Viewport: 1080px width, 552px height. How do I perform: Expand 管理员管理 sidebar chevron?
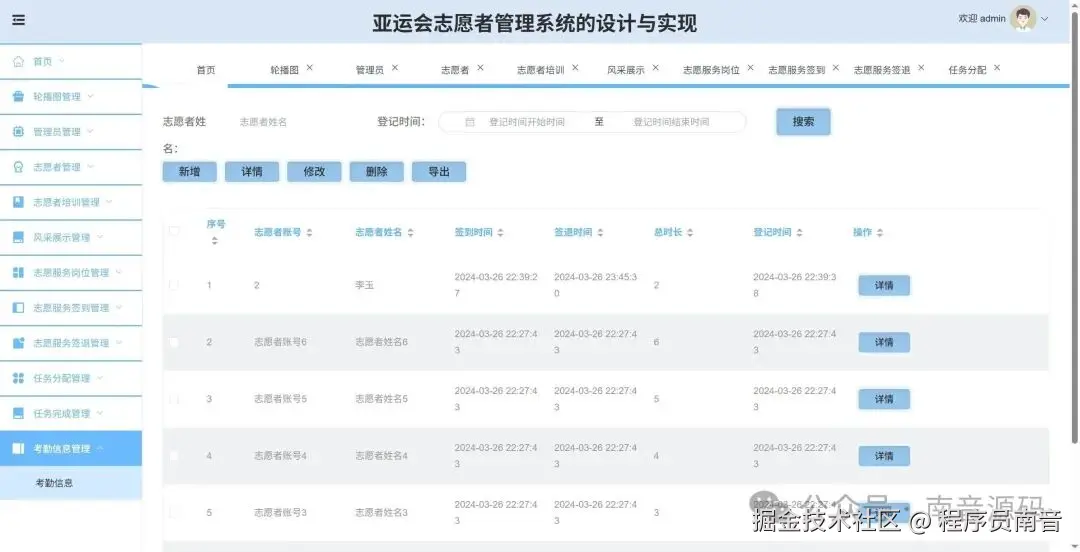tap(90, 131)
